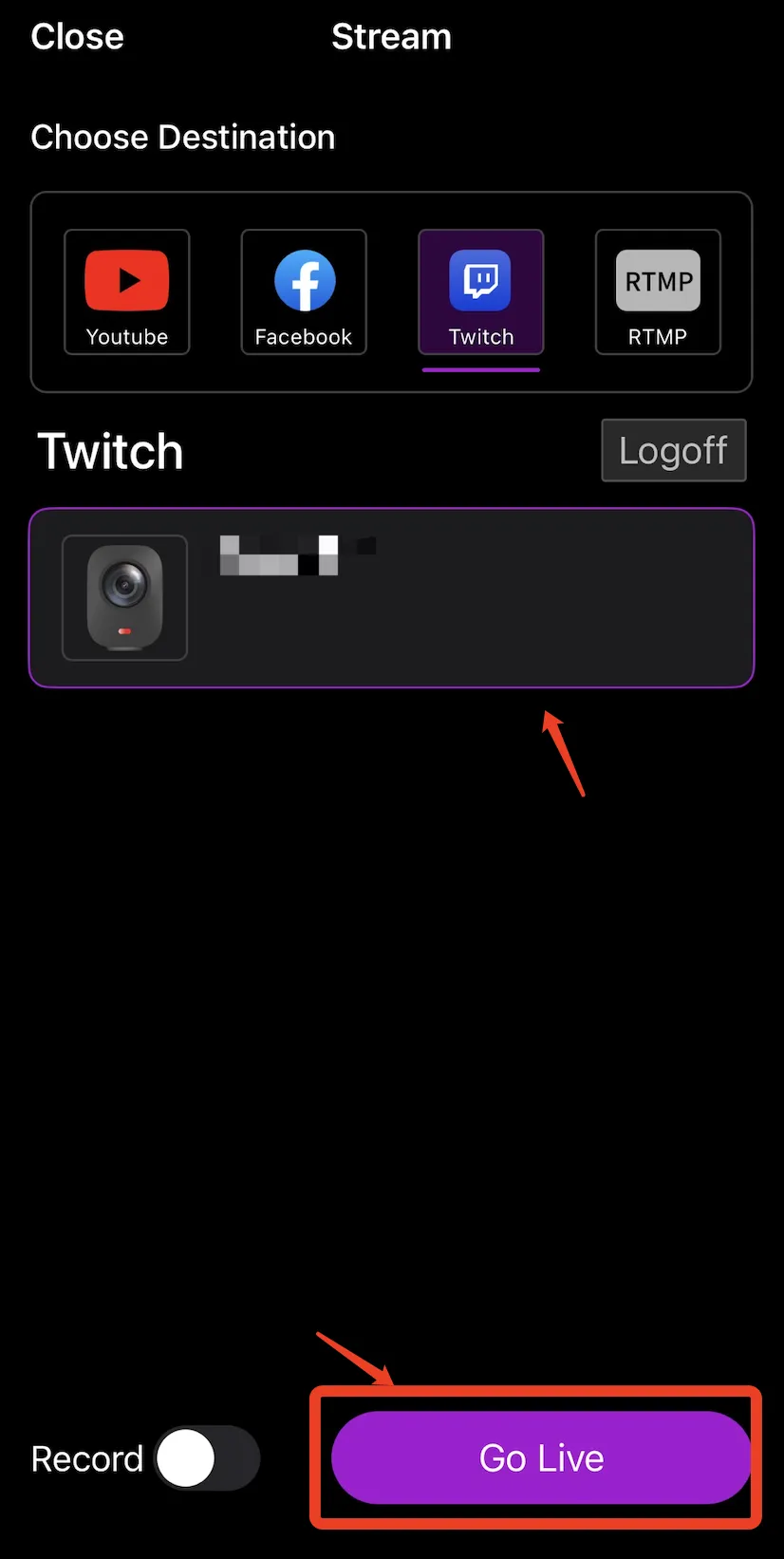Tap the Choose Destination heading
This screenshot has height=1559, width=784.
point(183,137)
